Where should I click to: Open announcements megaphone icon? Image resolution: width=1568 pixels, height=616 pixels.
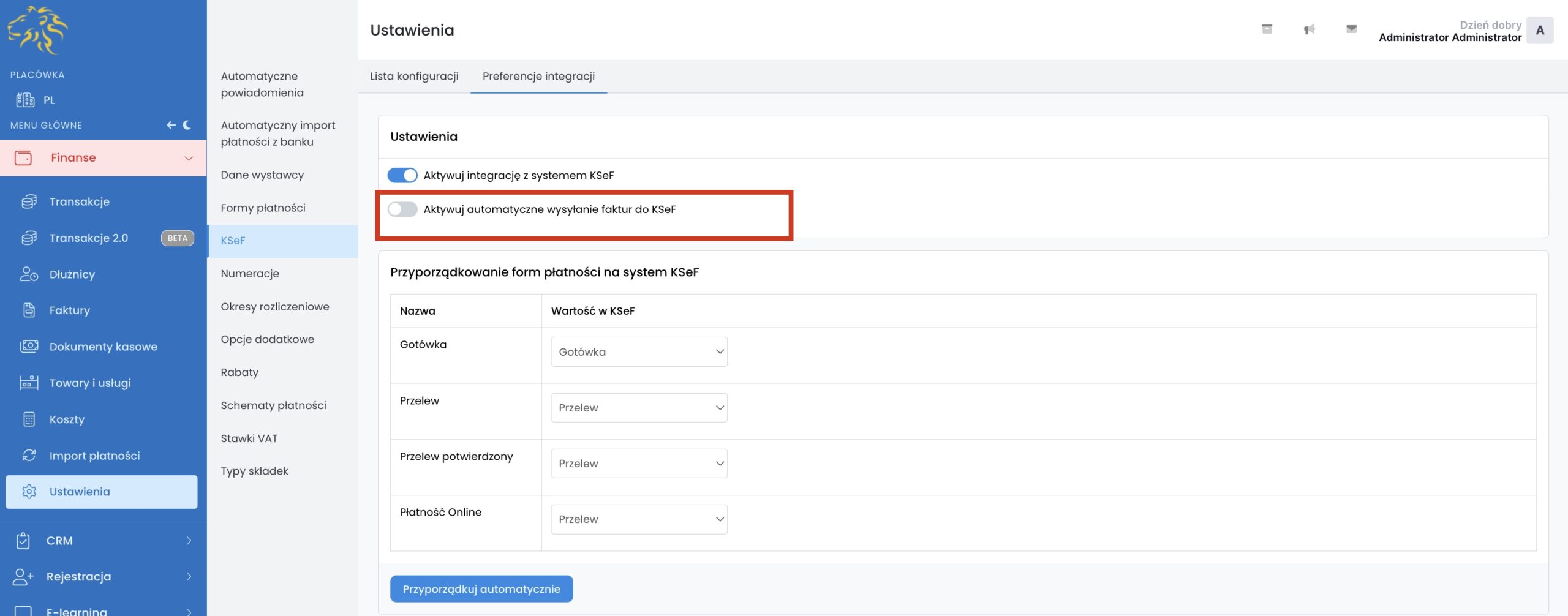click(x=1309, y=29)
